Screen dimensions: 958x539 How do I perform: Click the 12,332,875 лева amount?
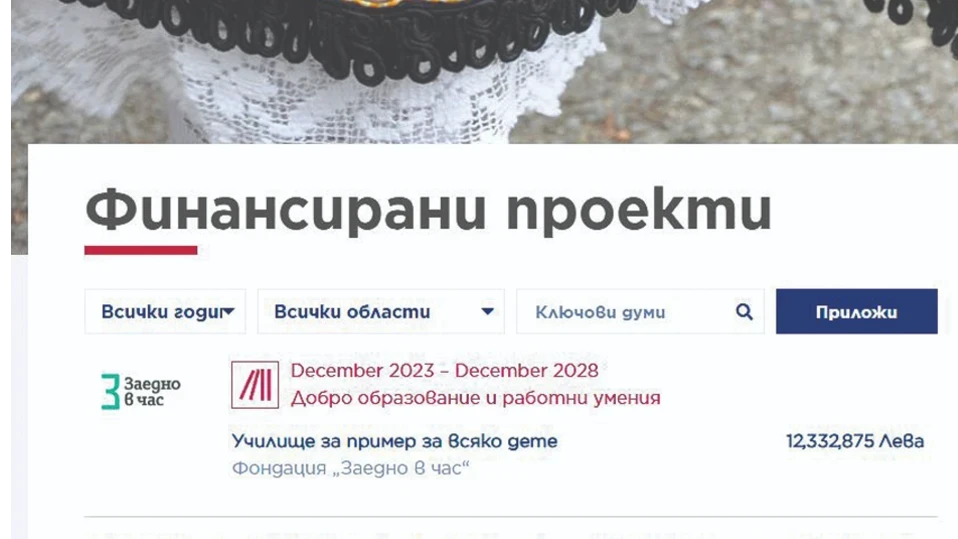point(855,441)
